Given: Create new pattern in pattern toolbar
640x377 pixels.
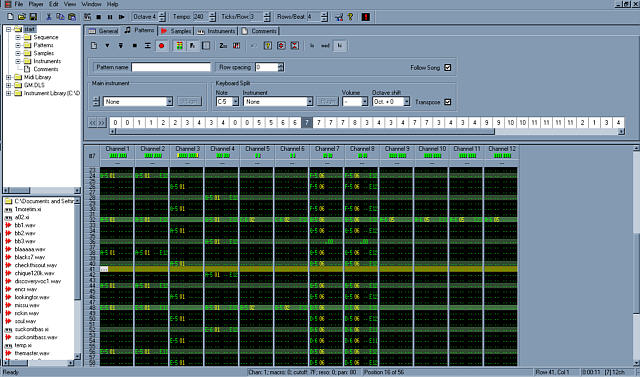Looking at the screenshot, I should coord(94,46).
